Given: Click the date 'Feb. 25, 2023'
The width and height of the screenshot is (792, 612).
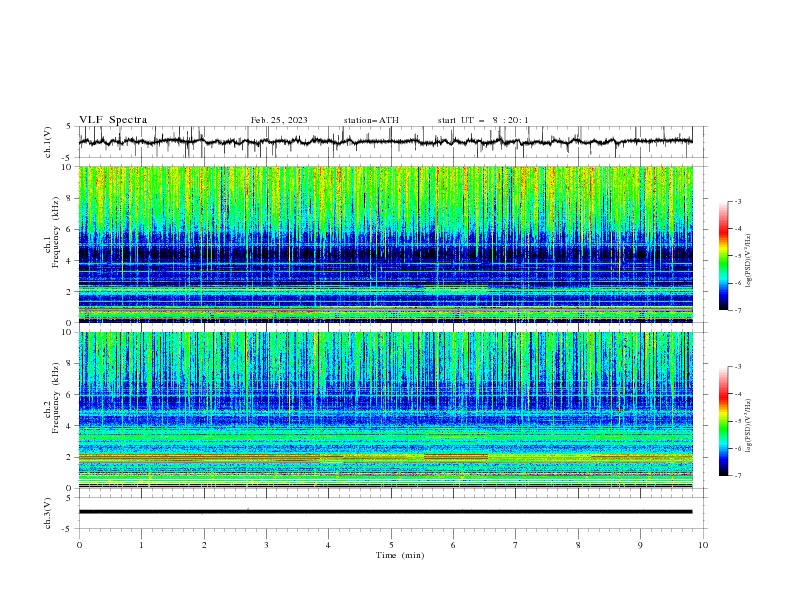Looking at the screenshot, I should (x=279, y=120).
